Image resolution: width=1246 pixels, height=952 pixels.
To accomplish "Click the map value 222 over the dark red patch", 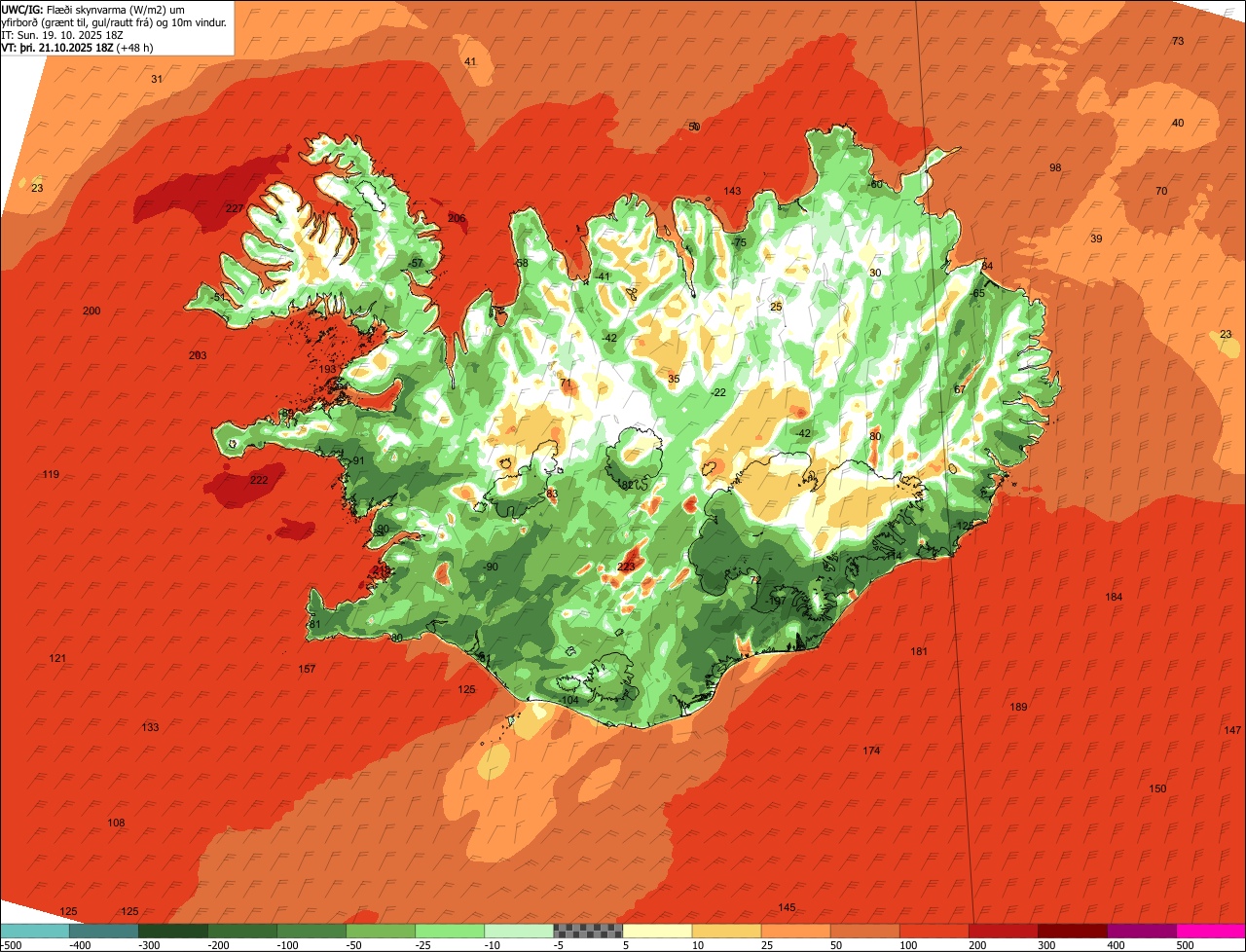I will click(x=259, y=480).
